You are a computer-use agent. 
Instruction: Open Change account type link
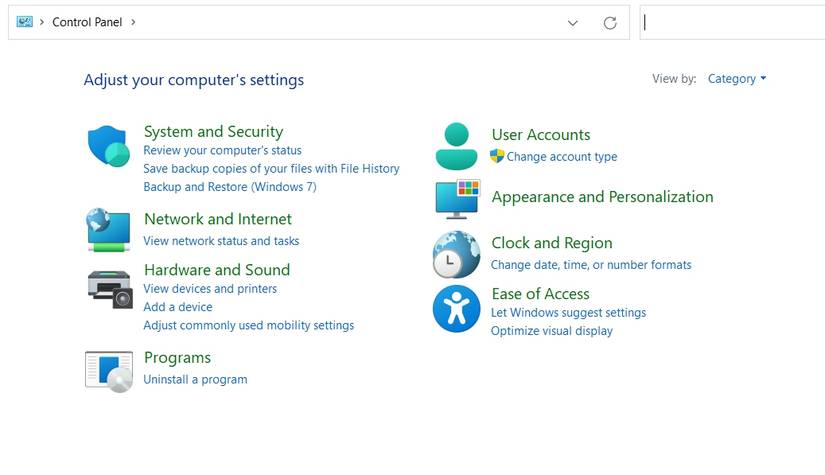(561, 157)
